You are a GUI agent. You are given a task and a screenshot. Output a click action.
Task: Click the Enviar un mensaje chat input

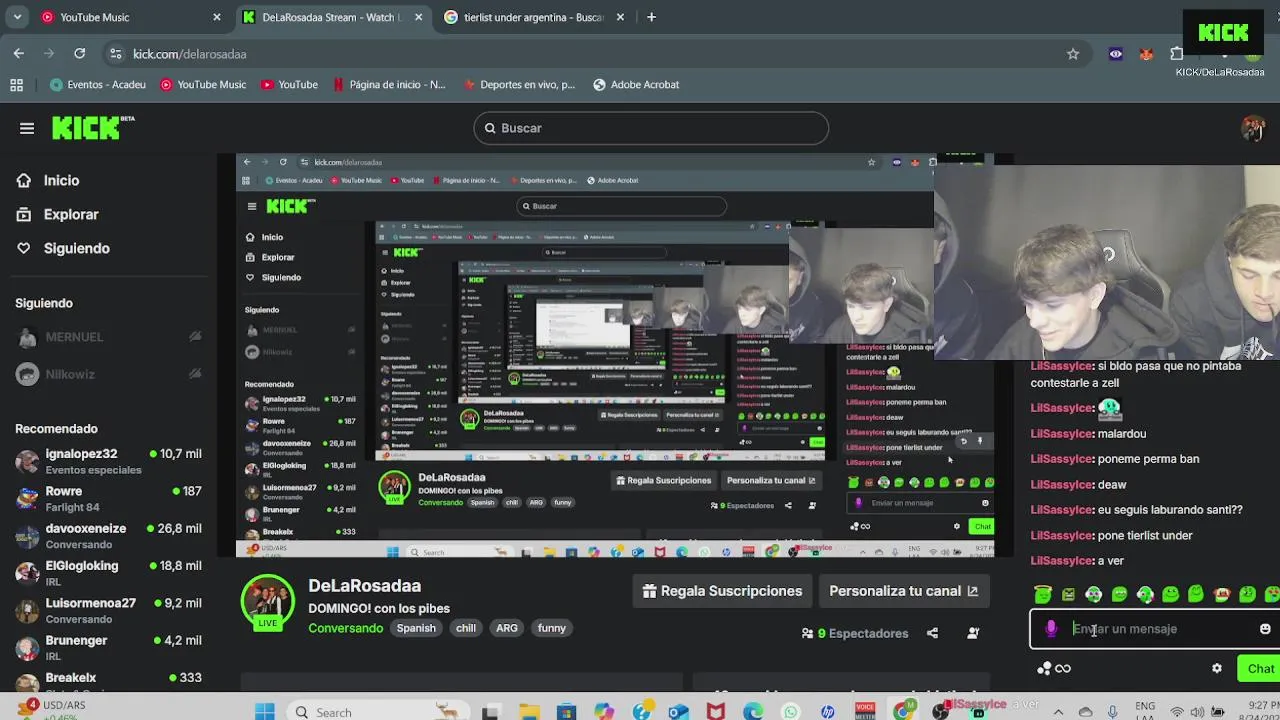point(1156,629)
